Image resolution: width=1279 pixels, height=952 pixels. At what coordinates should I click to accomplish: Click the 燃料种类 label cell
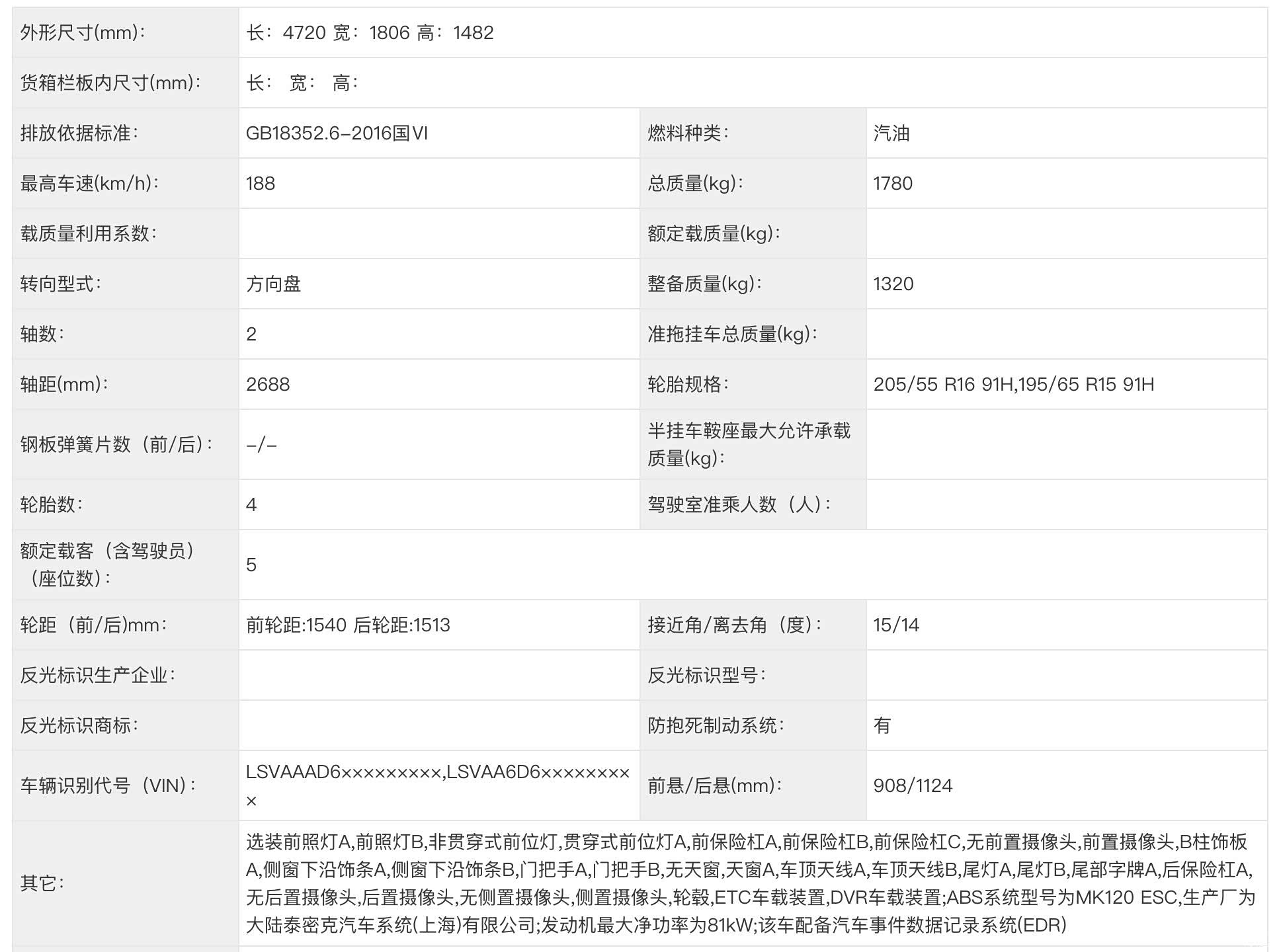pos(688,133)
